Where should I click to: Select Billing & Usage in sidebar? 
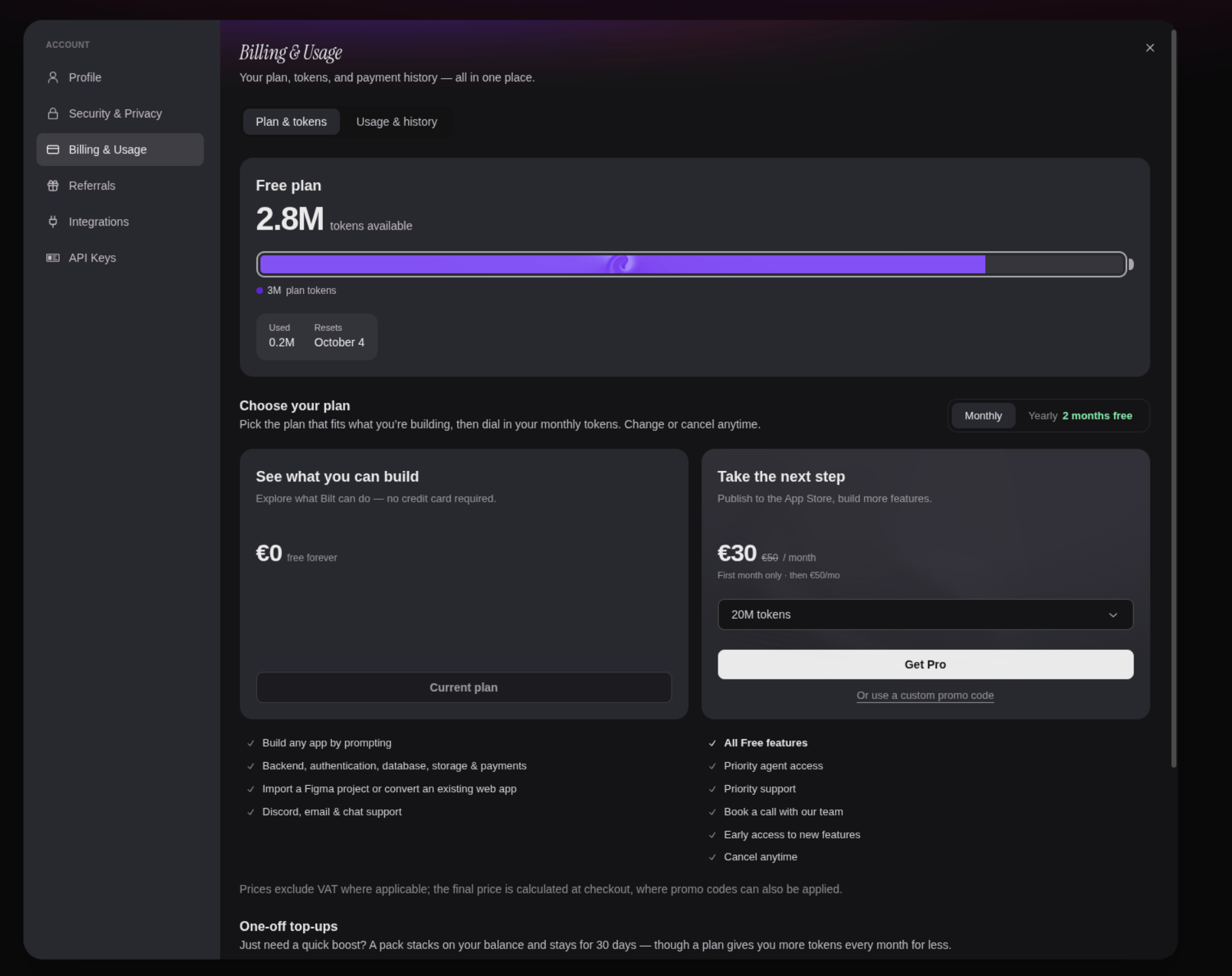pos(120,150)
